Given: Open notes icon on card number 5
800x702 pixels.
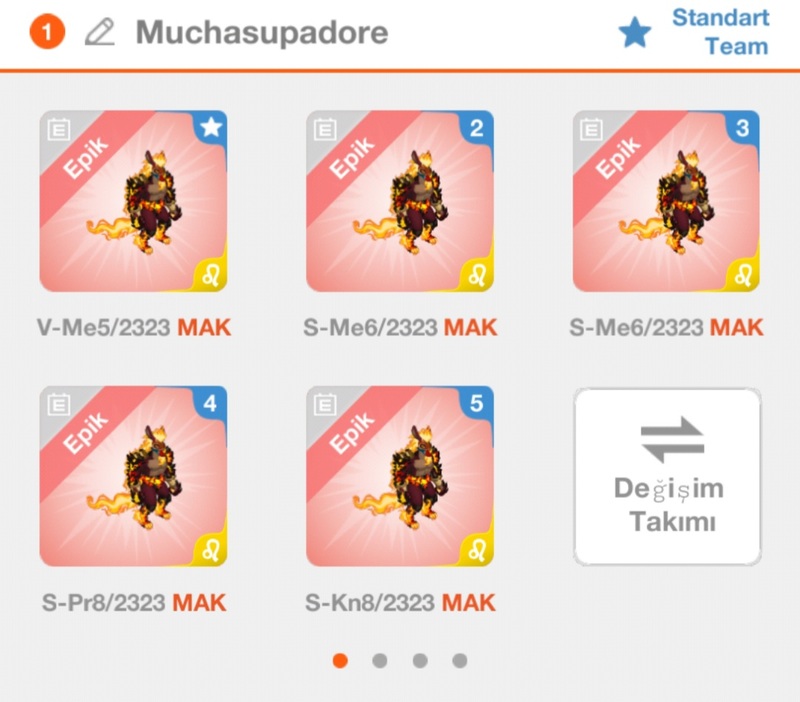Looking at the screenshot, I should coord(325,405).
